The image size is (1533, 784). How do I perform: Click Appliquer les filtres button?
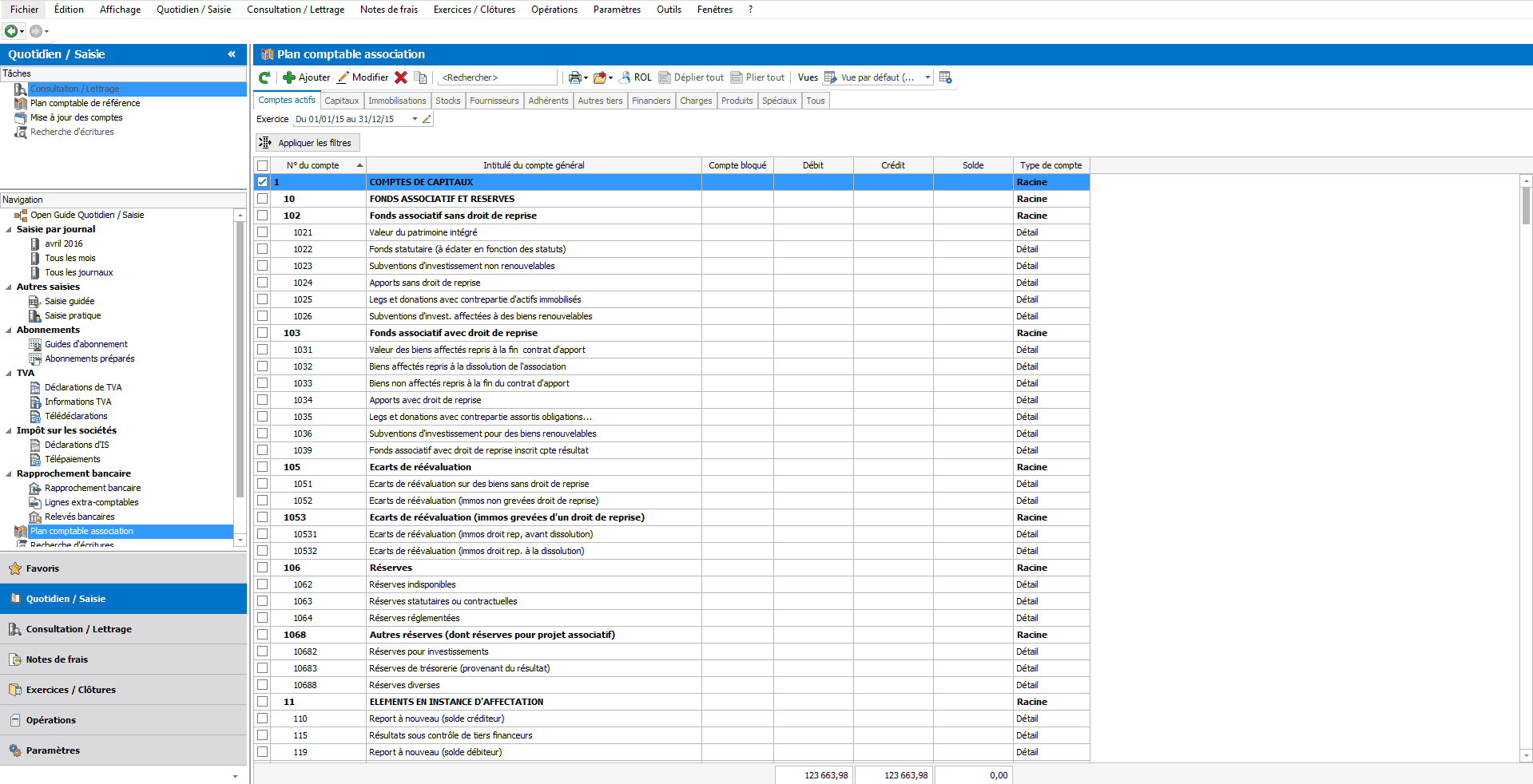coord(308,143)
